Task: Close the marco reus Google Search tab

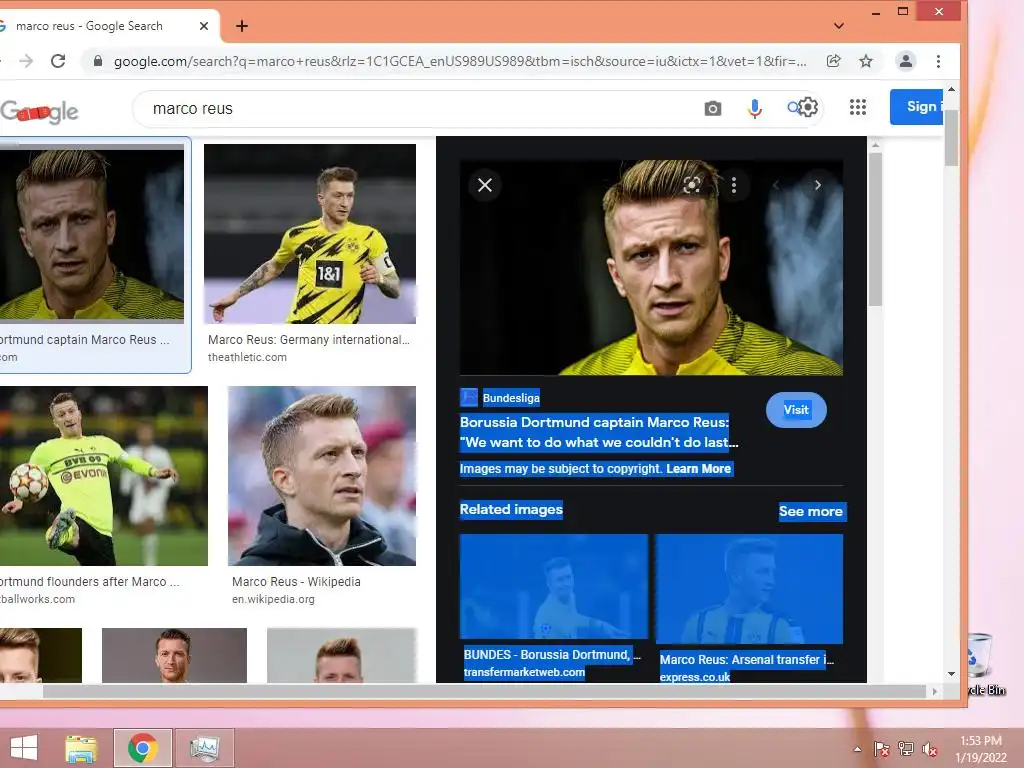Action: [x=204, y=25]
